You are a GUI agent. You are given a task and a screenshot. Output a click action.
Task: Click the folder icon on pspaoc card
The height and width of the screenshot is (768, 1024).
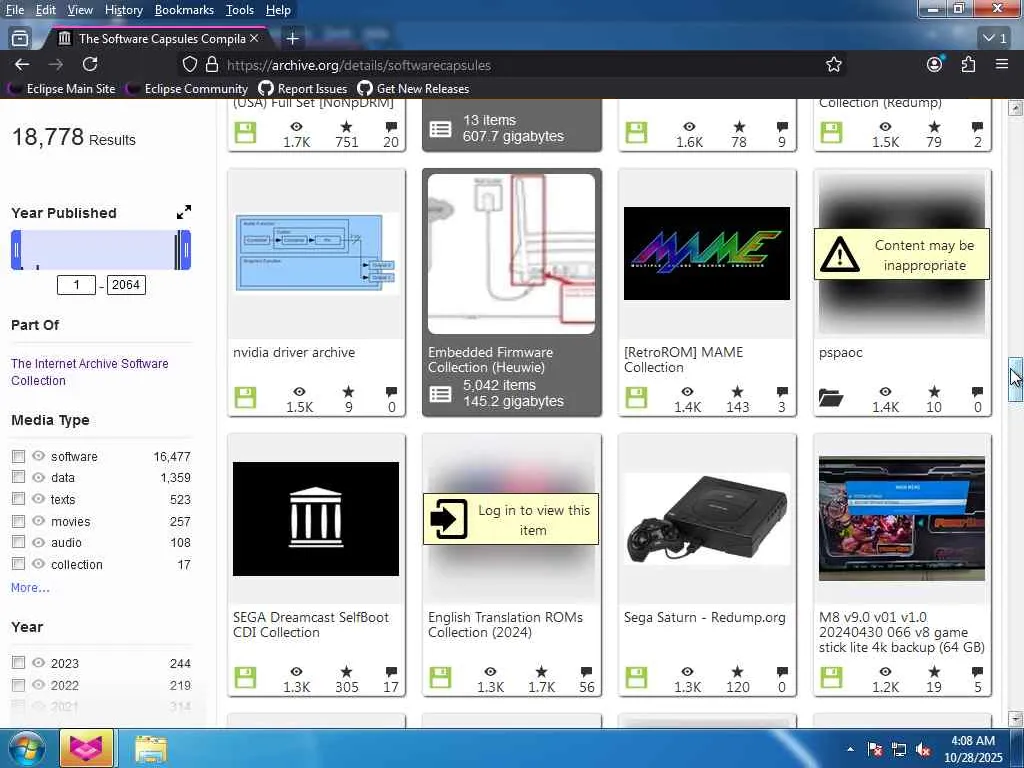click(831, 398)
